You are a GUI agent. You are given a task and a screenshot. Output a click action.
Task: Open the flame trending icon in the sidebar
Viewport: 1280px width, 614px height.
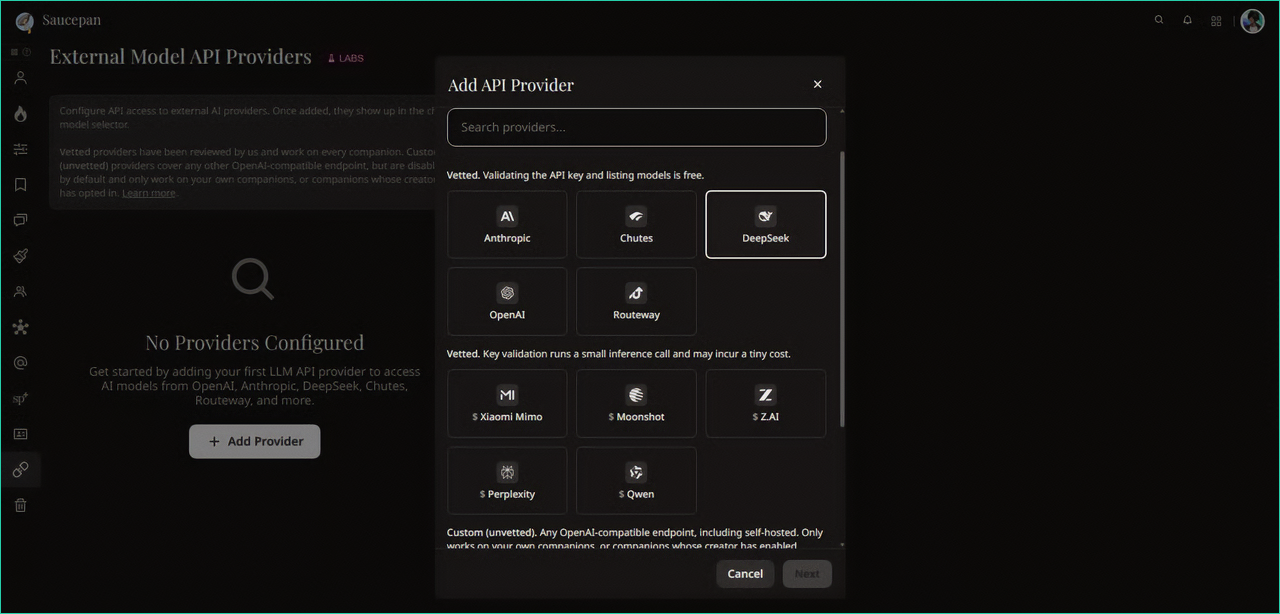(20, 114)
